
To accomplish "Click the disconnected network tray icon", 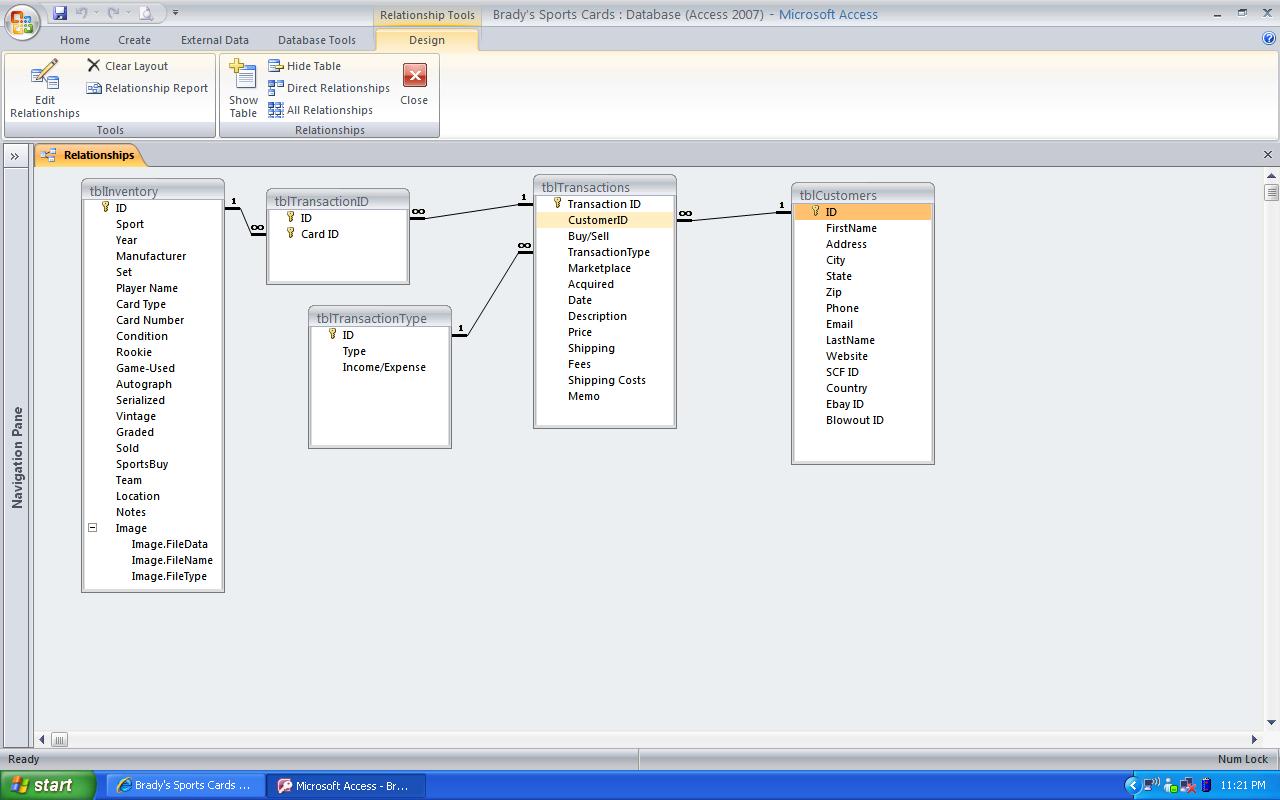I will pyautogui.click(x=1188, y=785).
